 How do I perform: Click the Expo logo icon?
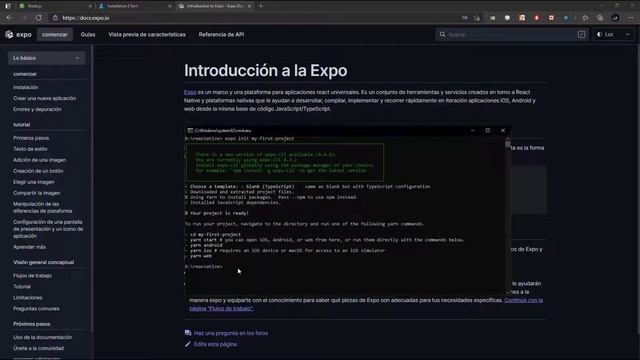point(9,35)
